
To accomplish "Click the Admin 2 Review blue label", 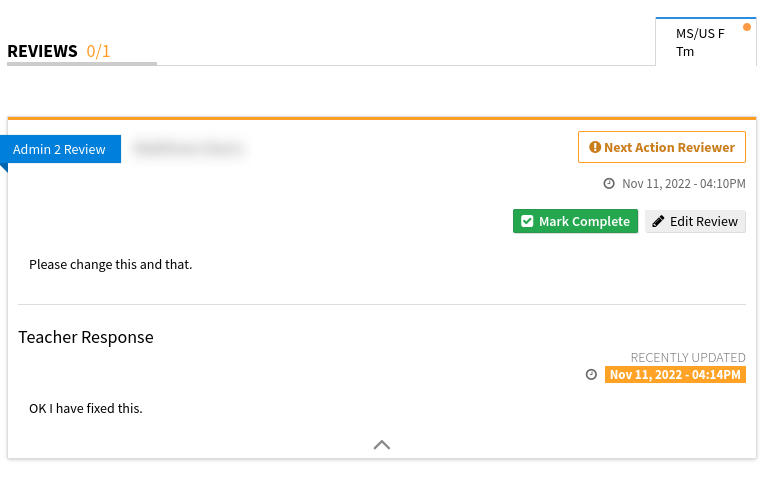I will tap(60, 149).
